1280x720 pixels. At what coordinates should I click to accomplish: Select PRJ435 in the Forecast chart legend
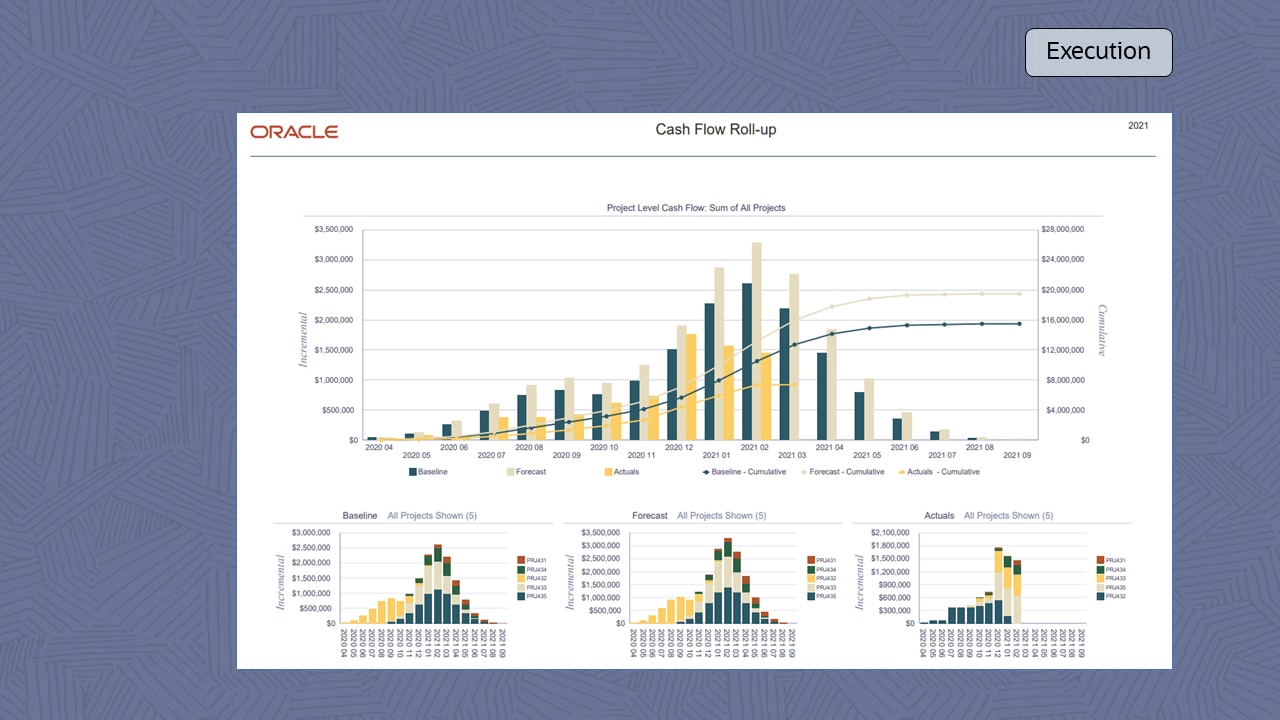pos(826,596)
